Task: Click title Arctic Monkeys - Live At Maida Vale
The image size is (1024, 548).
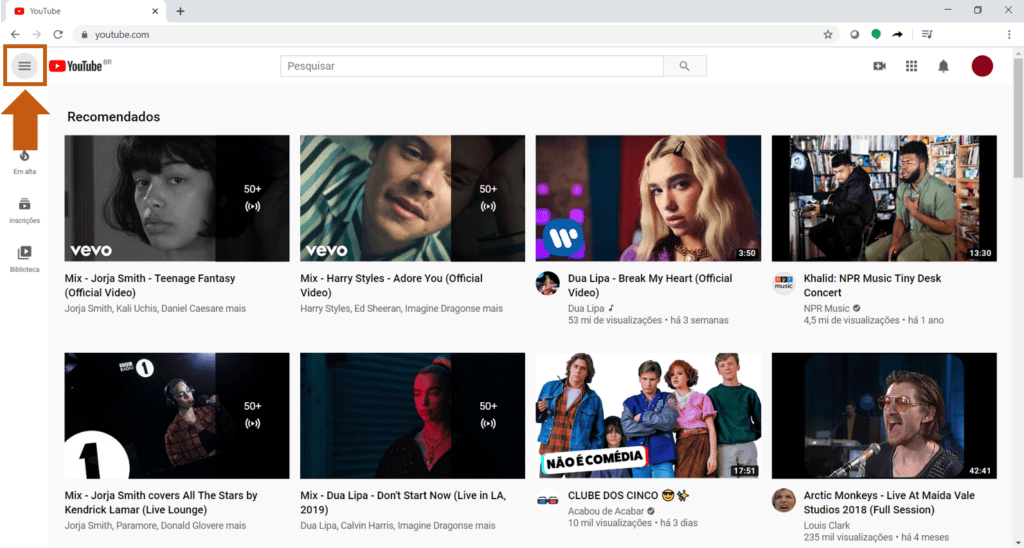Action: click(889, 502)
